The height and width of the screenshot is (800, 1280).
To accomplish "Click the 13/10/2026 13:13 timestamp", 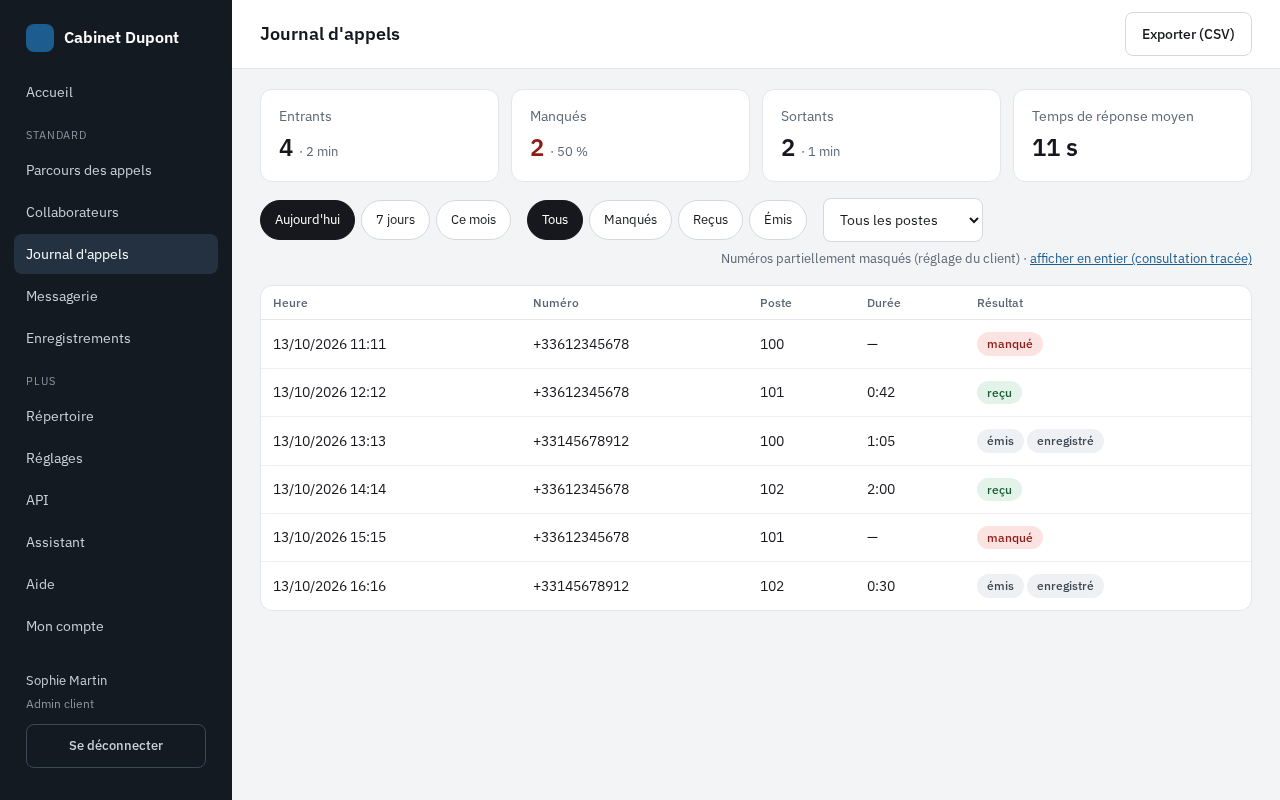I will pos(329,441).
